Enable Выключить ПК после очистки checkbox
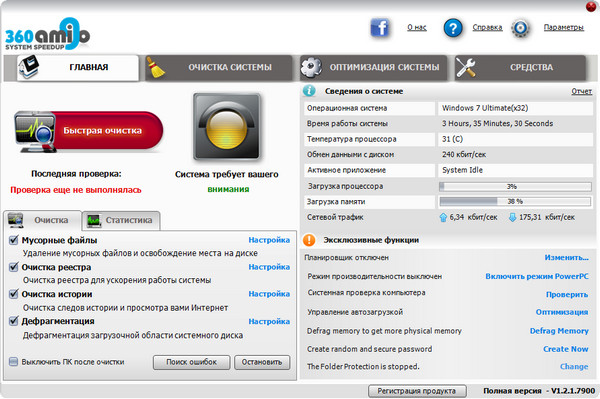The width and height of the screenshot is (600, 399). coord(13,362)
